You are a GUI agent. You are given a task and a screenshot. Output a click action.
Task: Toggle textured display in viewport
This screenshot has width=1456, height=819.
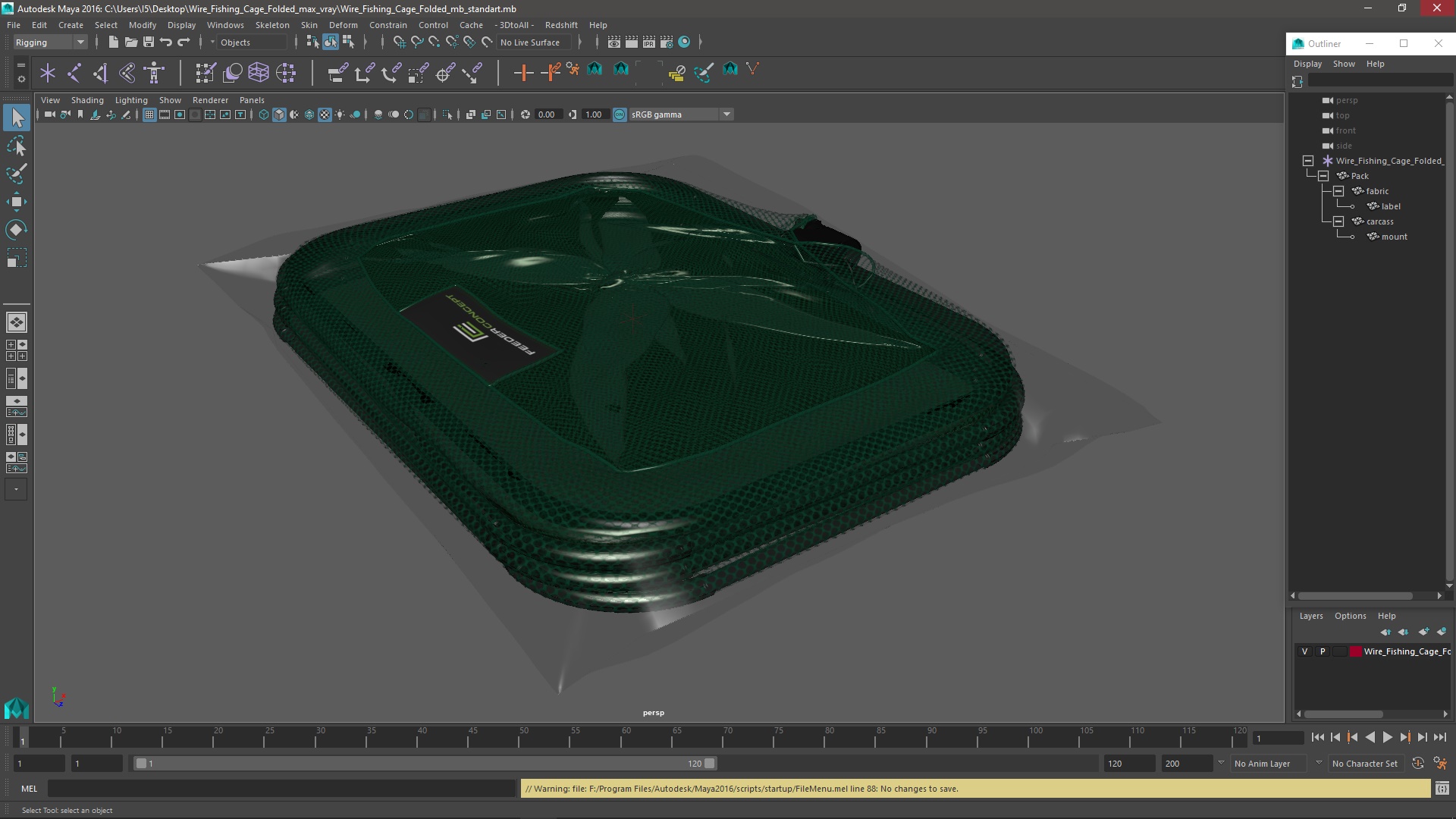(x=325, y=115)
